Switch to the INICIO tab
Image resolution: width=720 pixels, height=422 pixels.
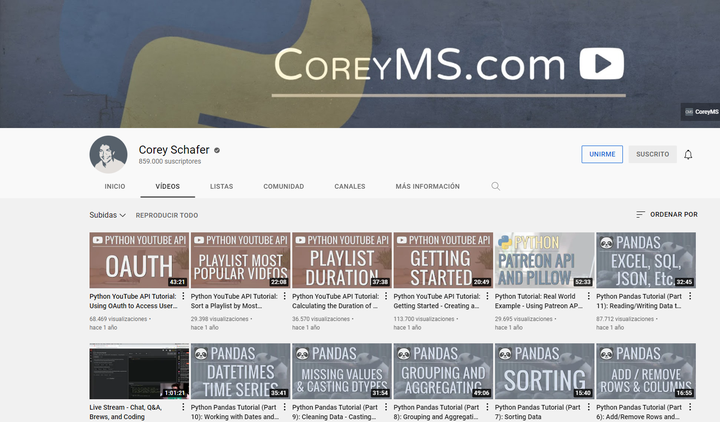pos(115,186)
